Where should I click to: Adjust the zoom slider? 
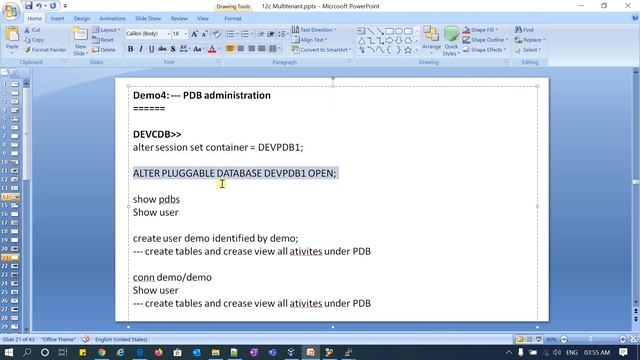tap(591, 339)
